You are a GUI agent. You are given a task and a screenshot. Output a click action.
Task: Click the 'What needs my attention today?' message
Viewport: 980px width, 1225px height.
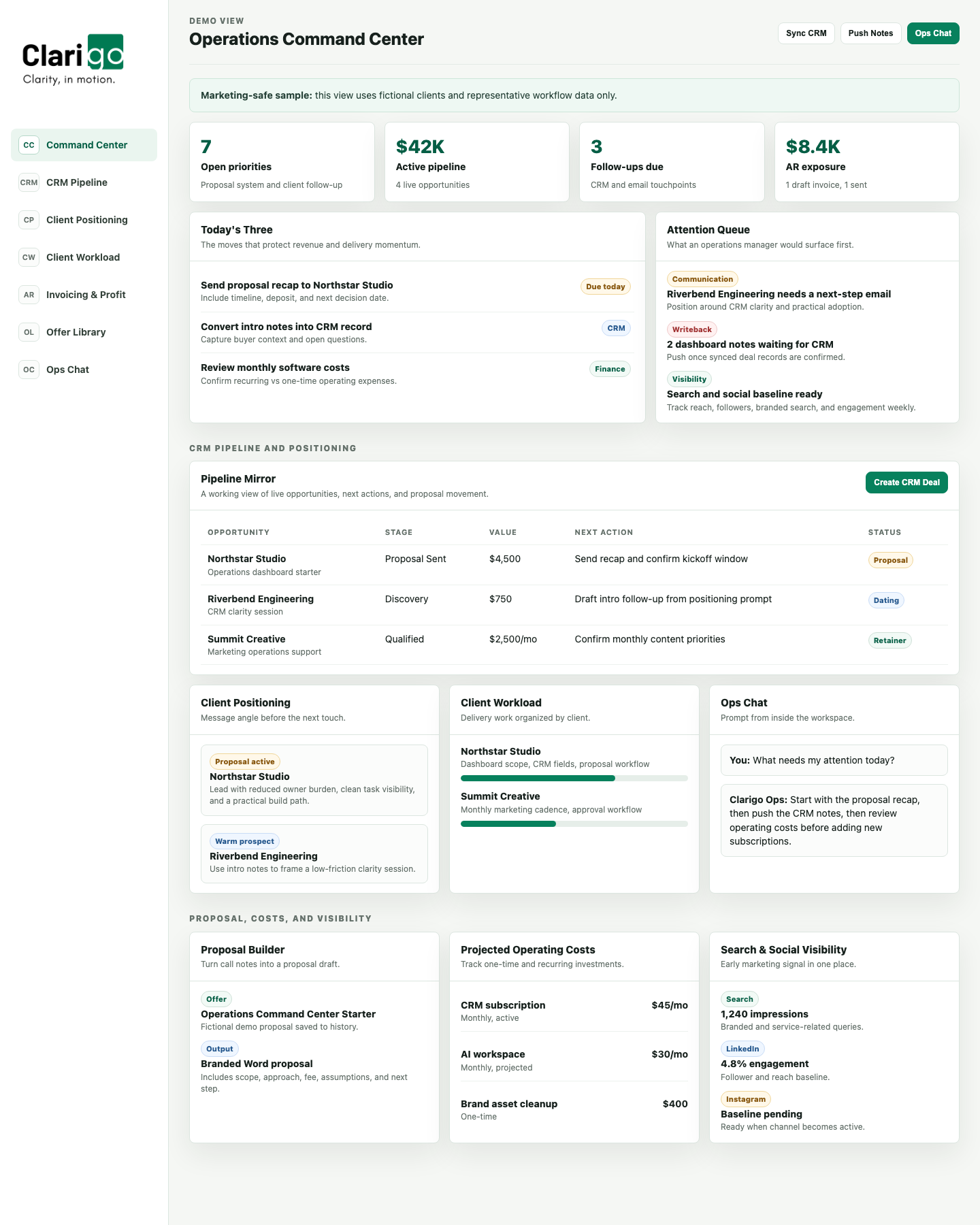pos(834,760)
